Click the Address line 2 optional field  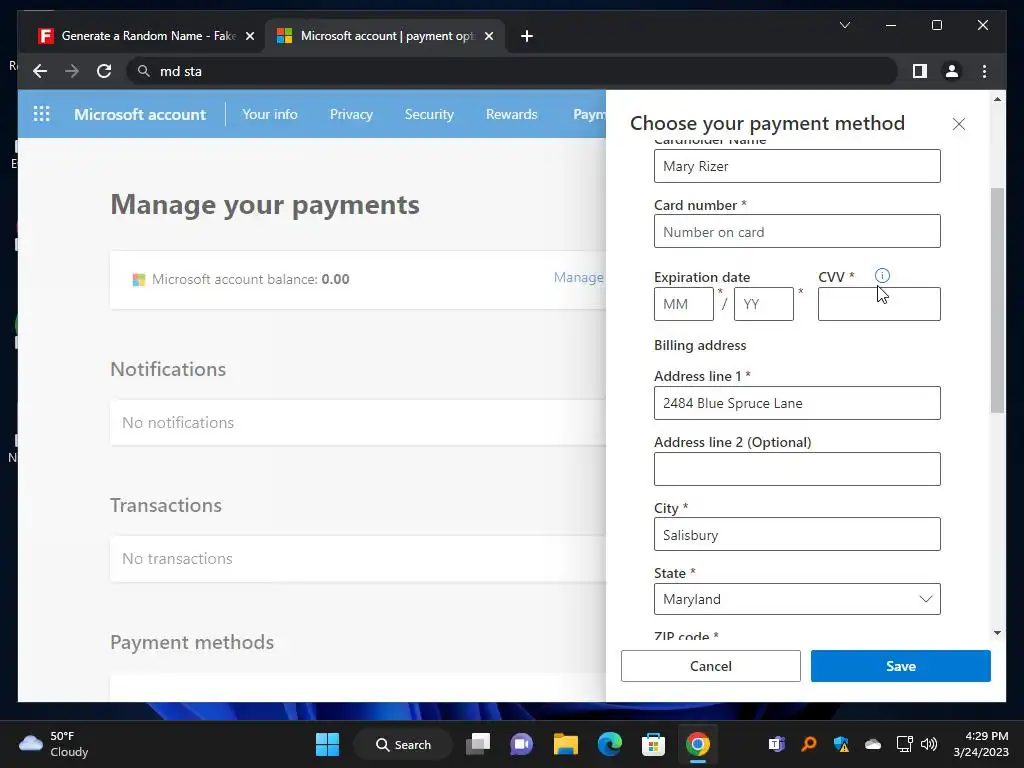(797, 469)
